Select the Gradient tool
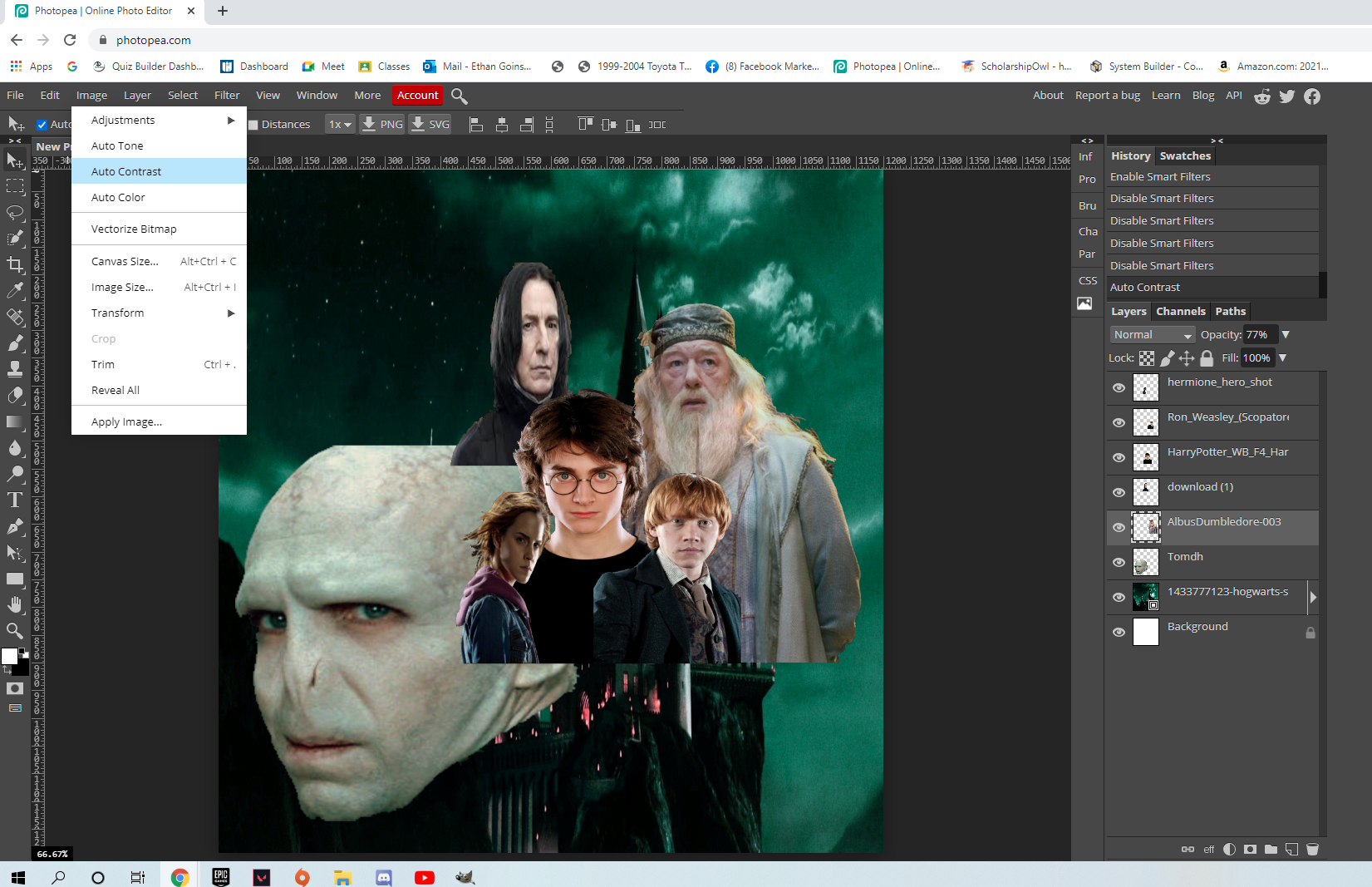The image size is (1372, 887). tap(15, 421)
